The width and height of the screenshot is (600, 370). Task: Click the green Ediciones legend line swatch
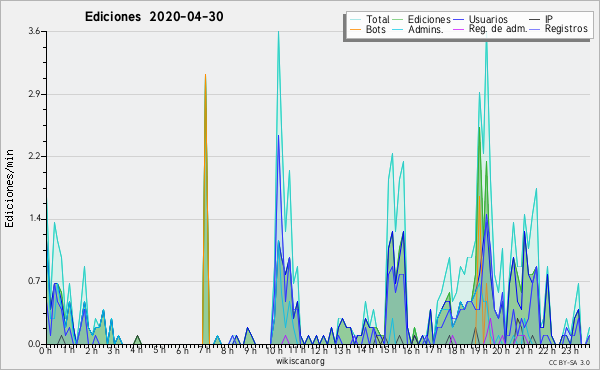point(398,20)
